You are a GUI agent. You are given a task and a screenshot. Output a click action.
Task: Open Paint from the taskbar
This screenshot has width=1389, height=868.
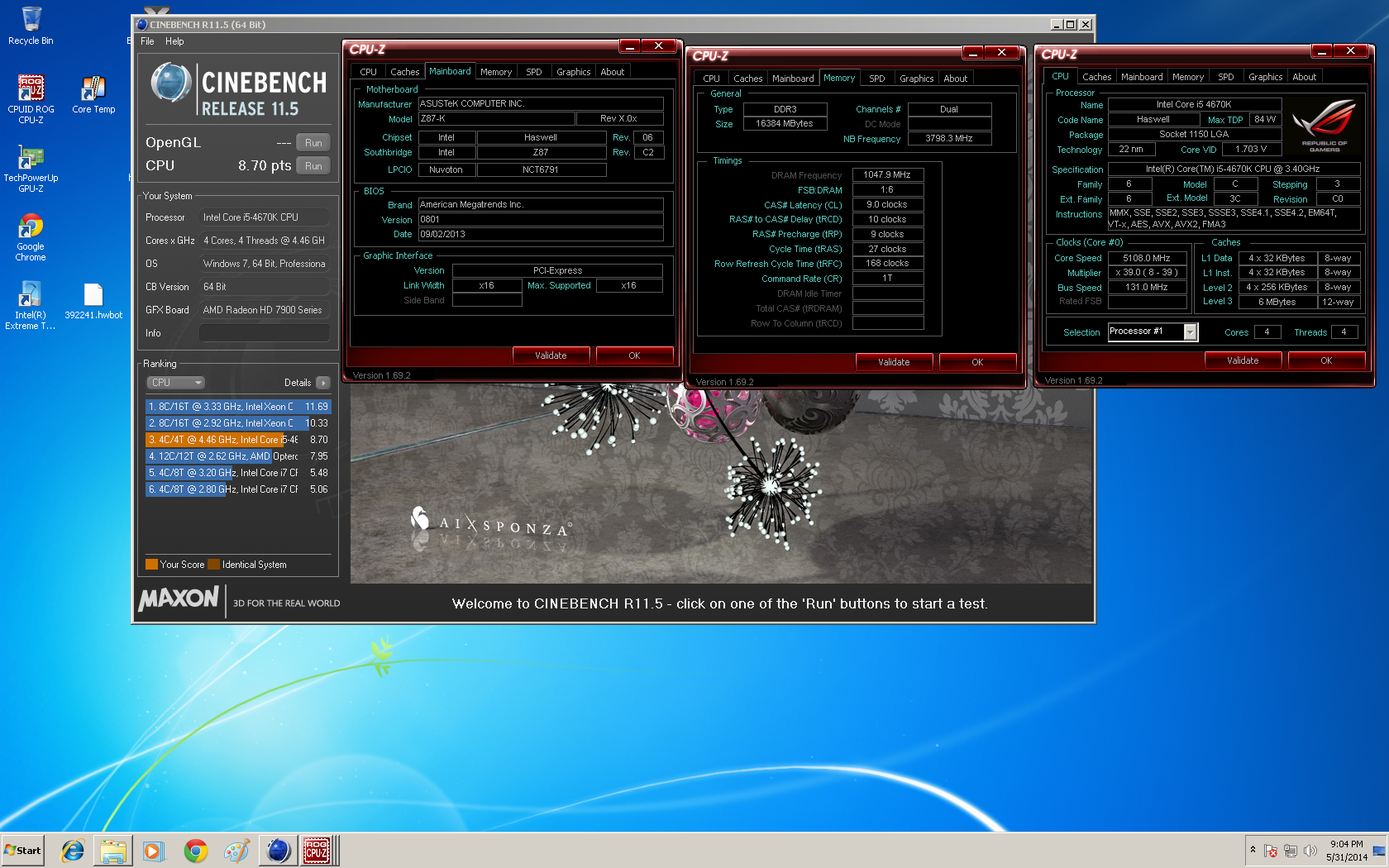tap(237, 851)
